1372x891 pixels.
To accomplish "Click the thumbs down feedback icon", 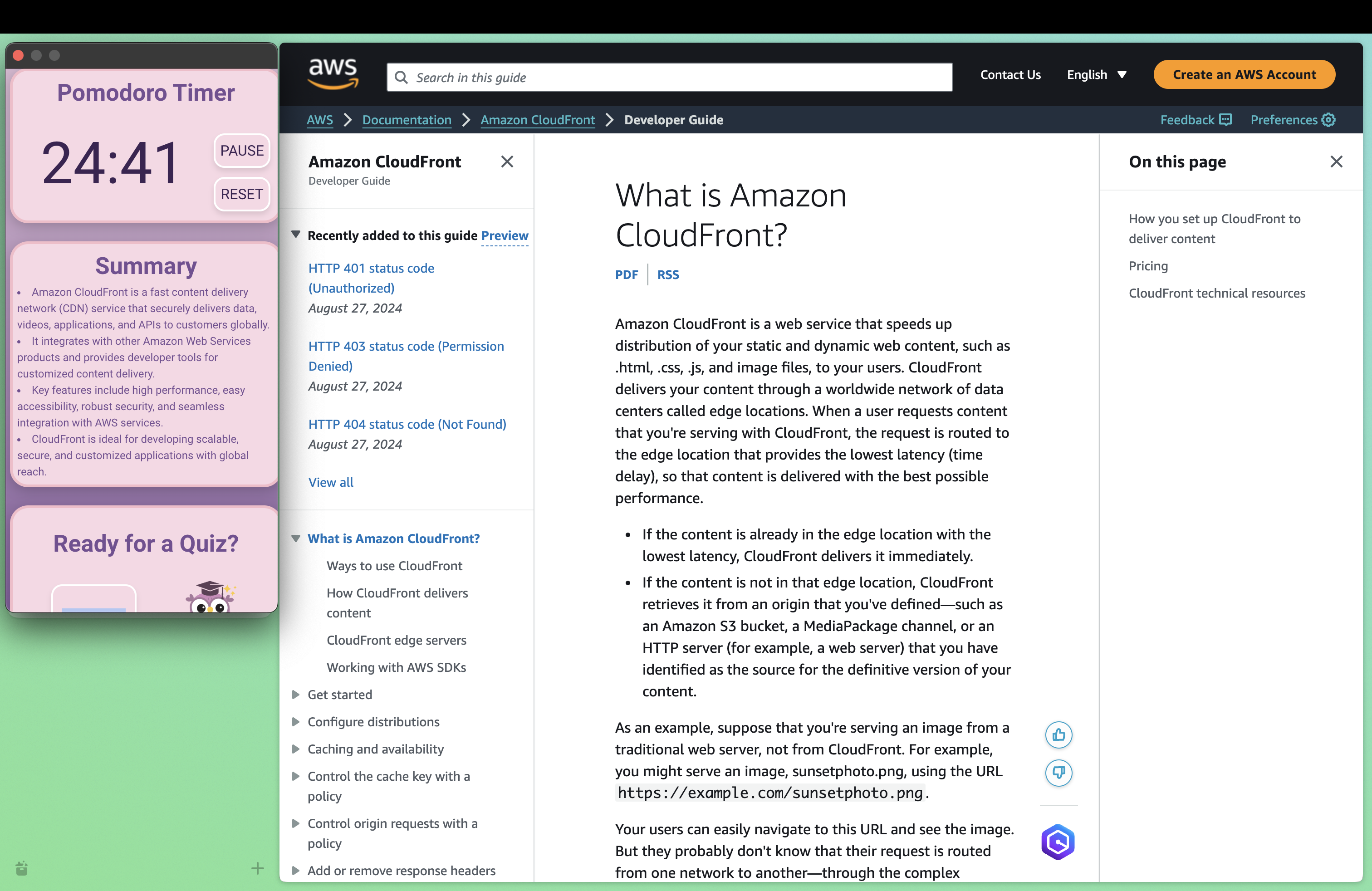I will [x=1058, y=772].
